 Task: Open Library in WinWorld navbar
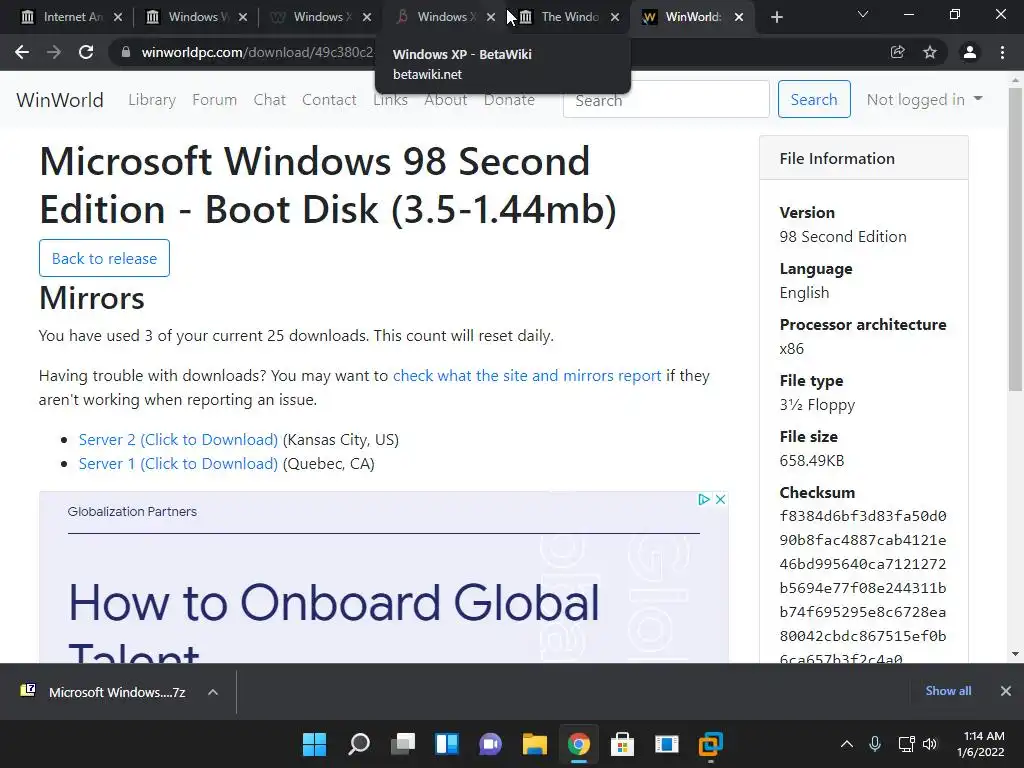pyautogui.click(x=152, y=100)
